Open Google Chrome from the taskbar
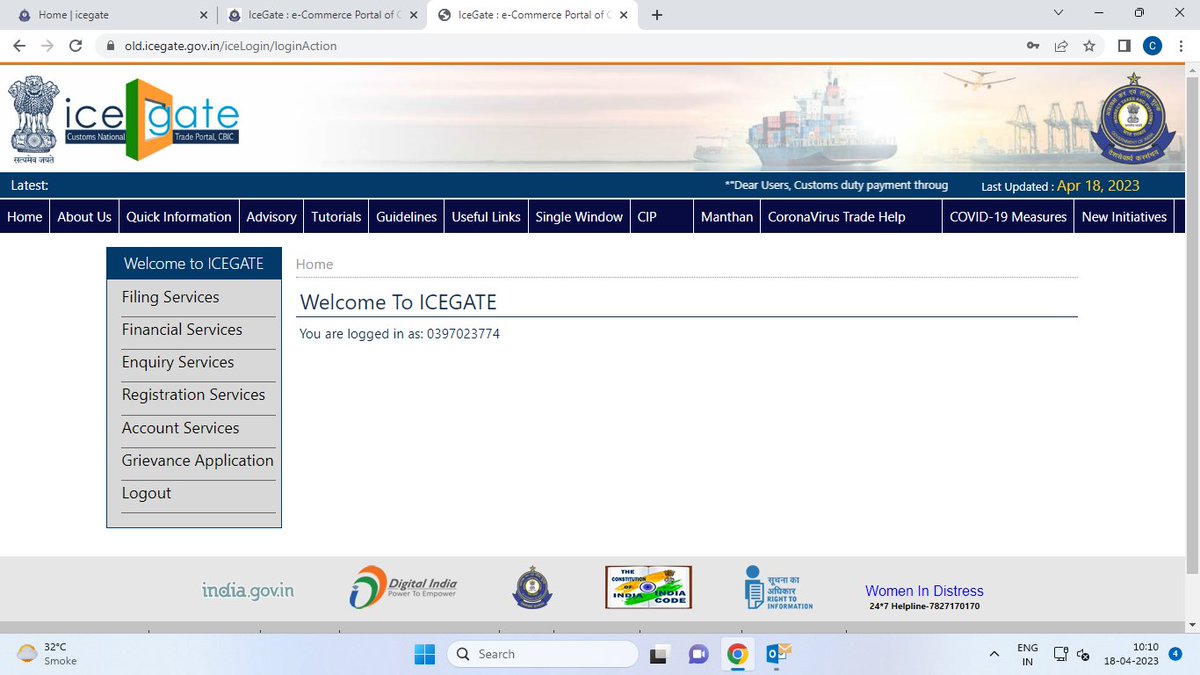The width and height of the screenshot is (1200, 675). click(738, 654)
